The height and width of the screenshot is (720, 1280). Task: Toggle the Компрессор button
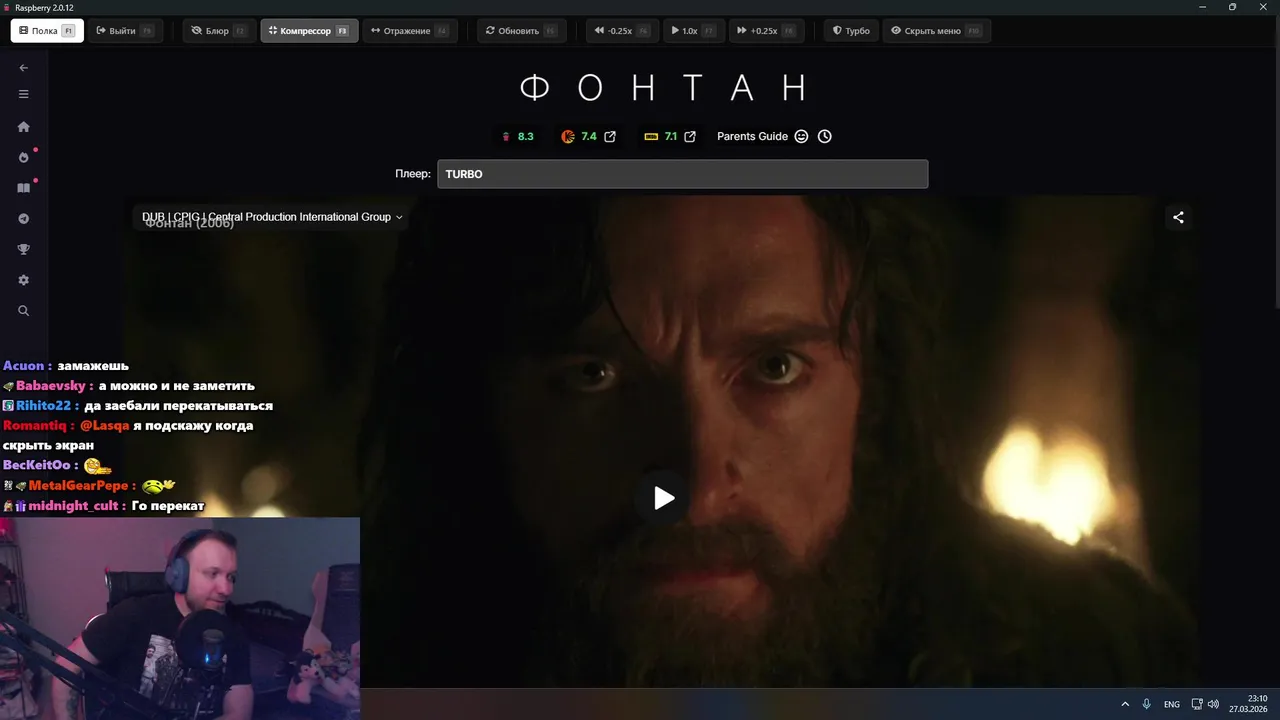point(309,31)
